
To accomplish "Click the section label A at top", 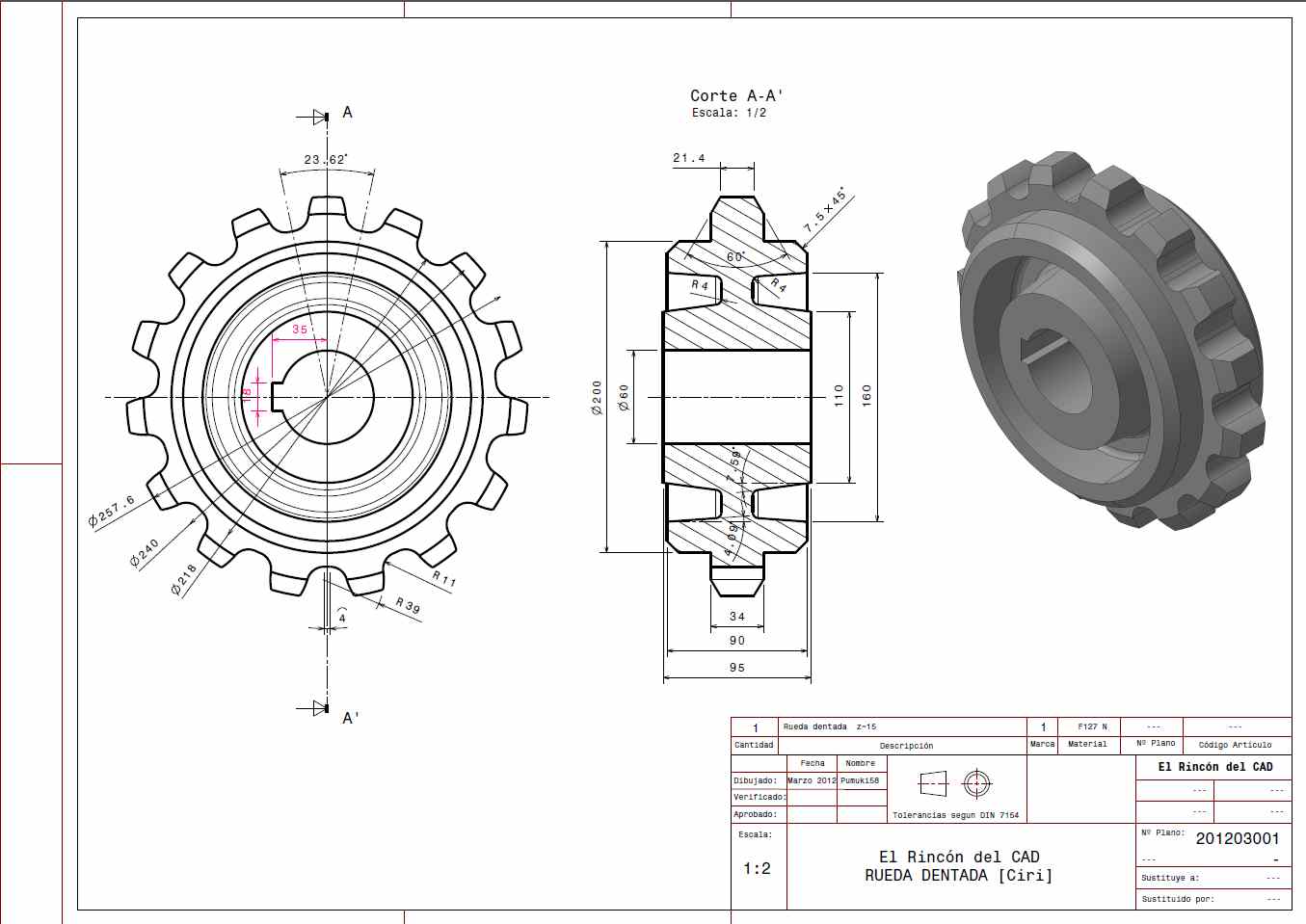I will (x=347, y=113).
